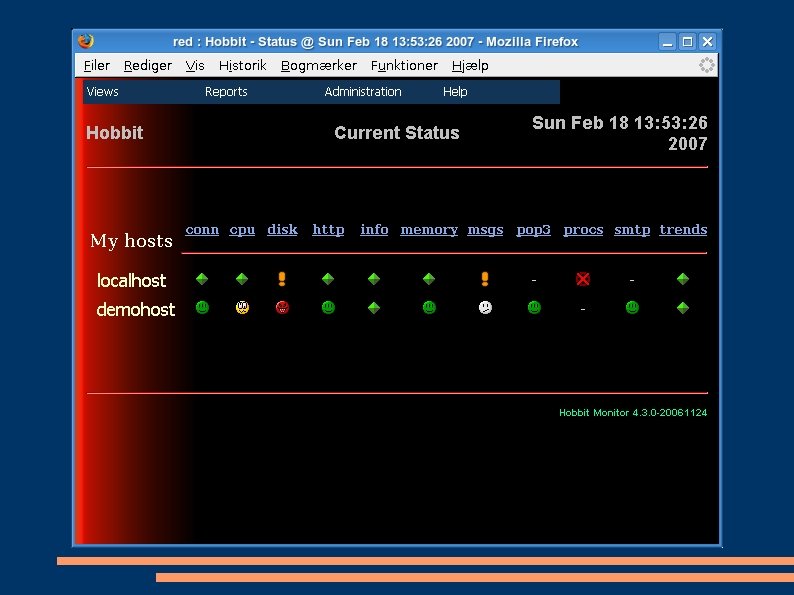794x595 pixels.
Task: Click demohost disk red face icon
Action: click(x=282, y=307)
